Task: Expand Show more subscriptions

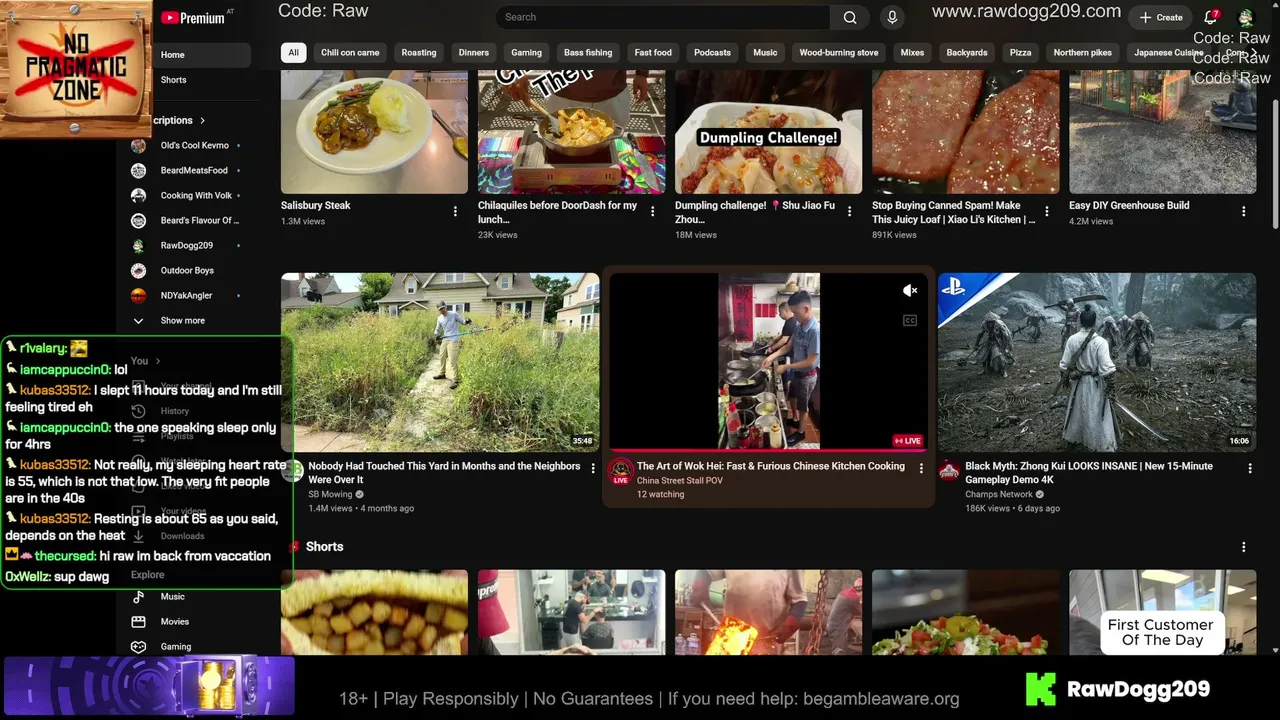Action: tap(182, 320)
